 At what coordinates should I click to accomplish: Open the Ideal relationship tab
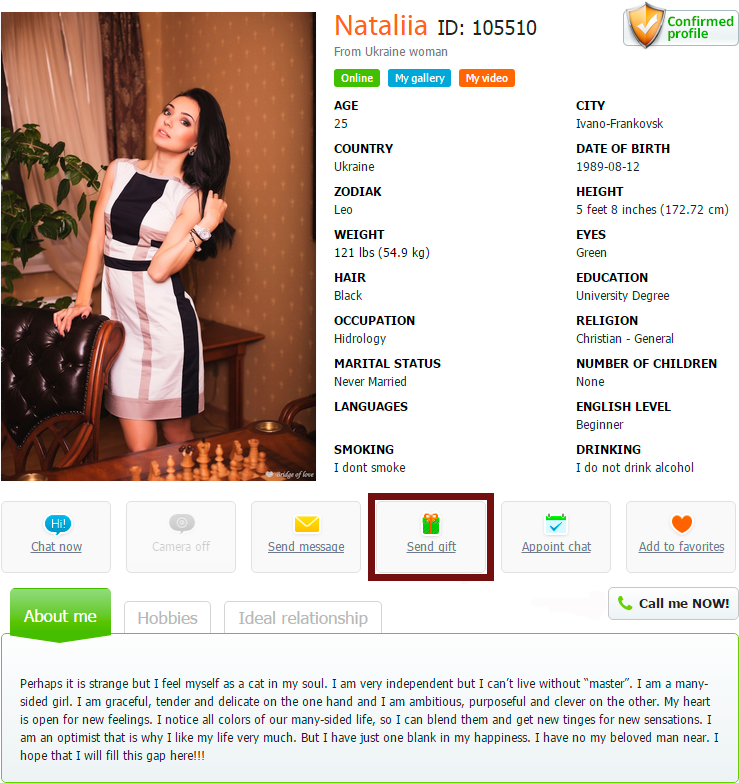pyautogui.click(x=303, y=618)
